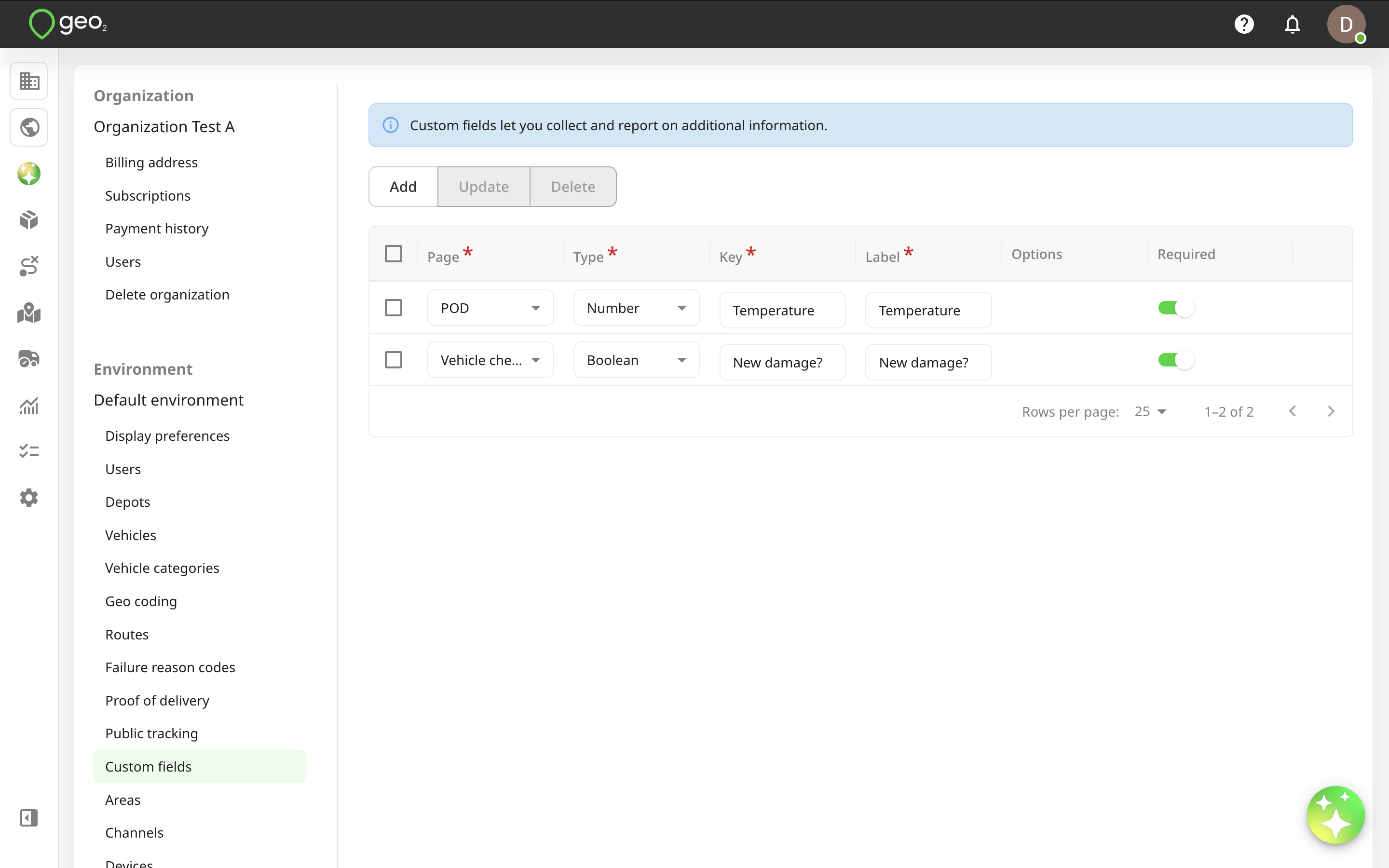Toggle Required switch for Temperature row

pyautogui.click(x=1175, y=308)
